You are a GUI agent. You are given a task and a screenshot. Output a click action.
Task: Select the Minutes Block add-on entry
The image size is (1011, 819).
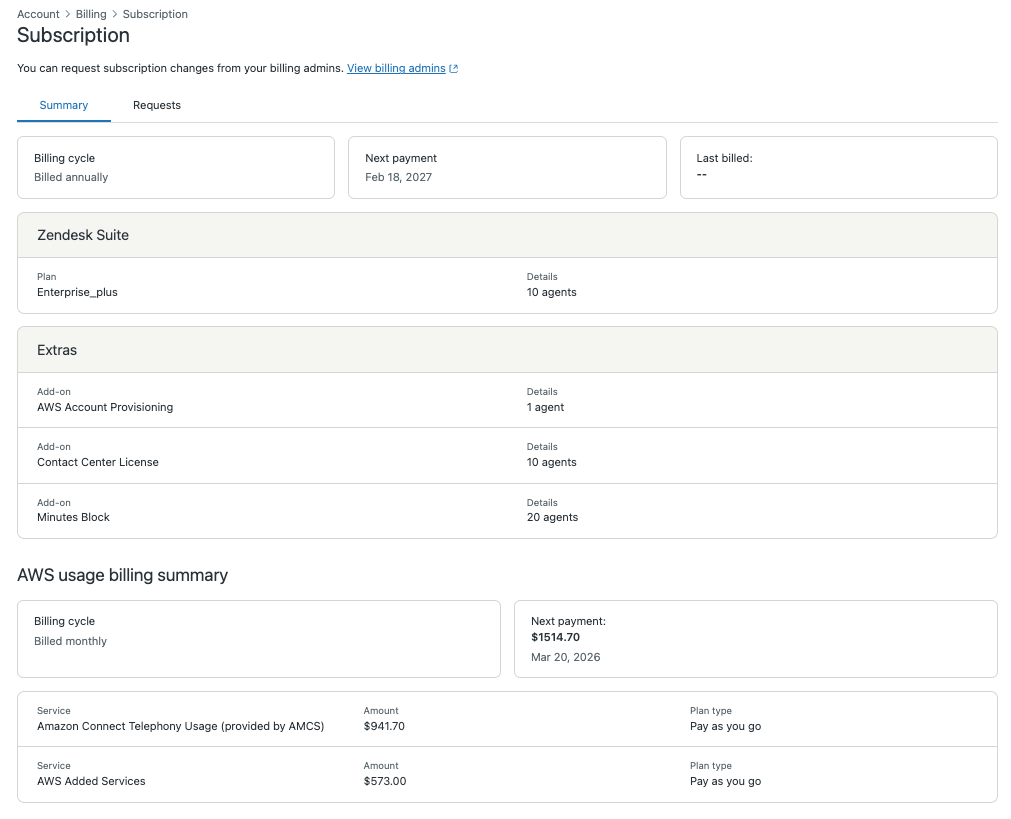pos(73,517)
